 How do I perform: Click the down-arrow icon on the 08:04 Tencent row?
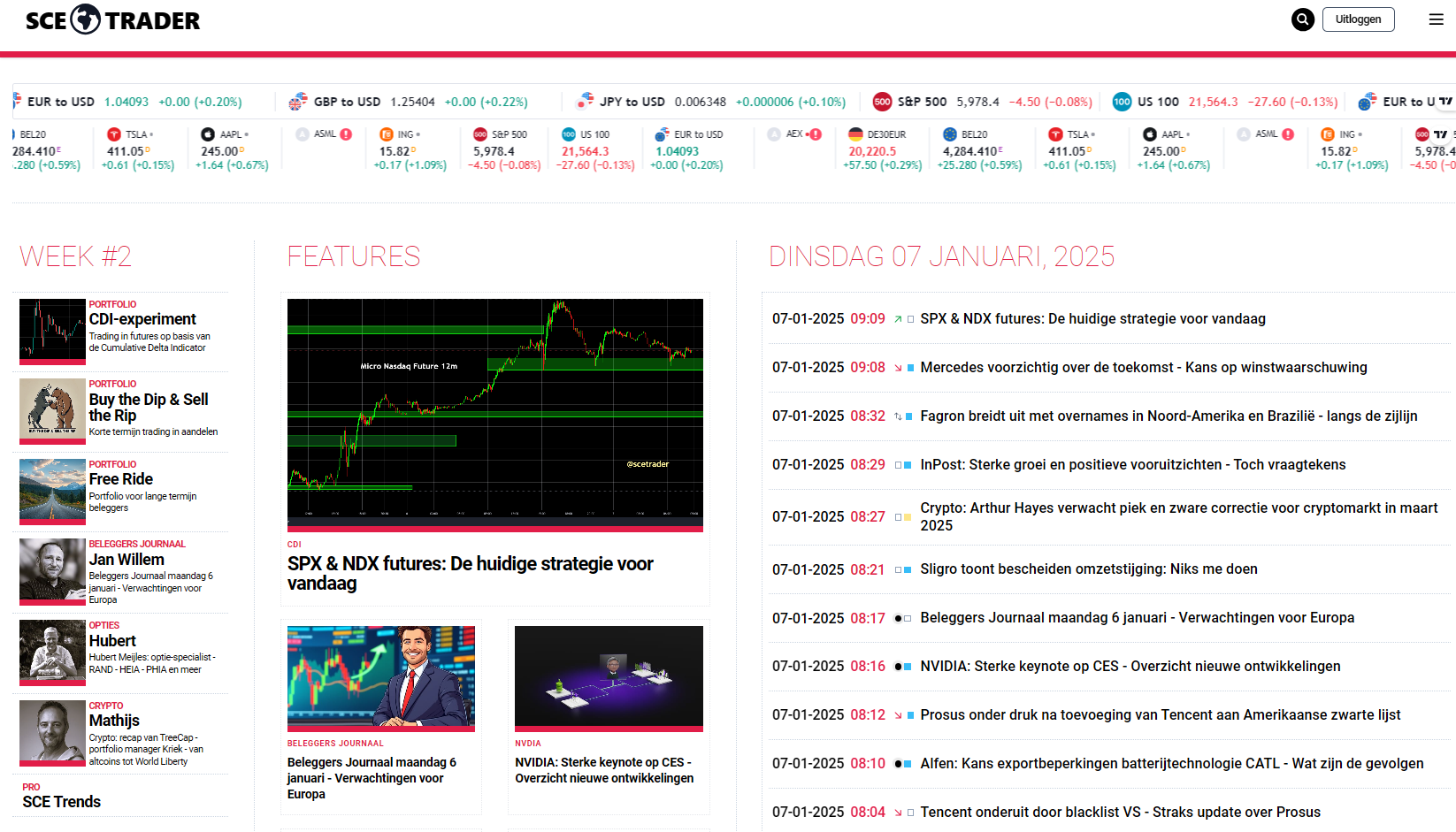898,813
